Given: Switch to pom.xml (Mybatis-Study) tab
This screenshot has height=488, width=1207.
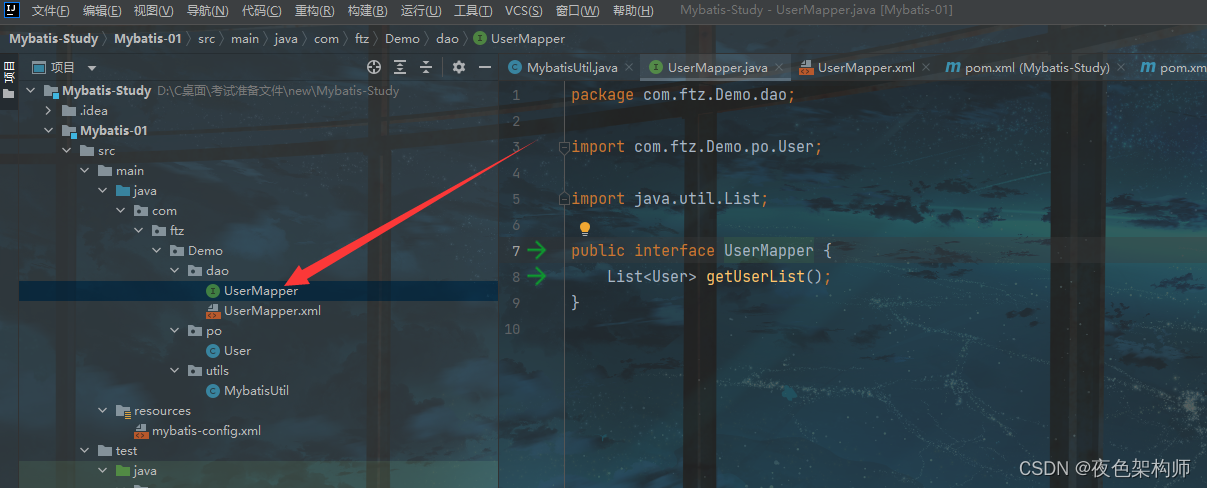Looking at the screenshot, I should click(1037, 68).
